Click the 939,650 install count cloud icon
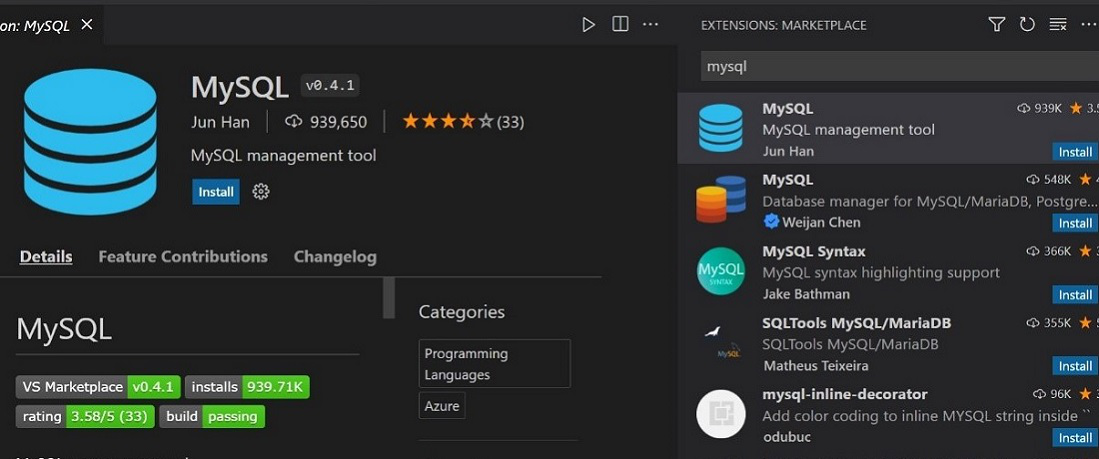The image size is (1099, 459). (293, 122)
